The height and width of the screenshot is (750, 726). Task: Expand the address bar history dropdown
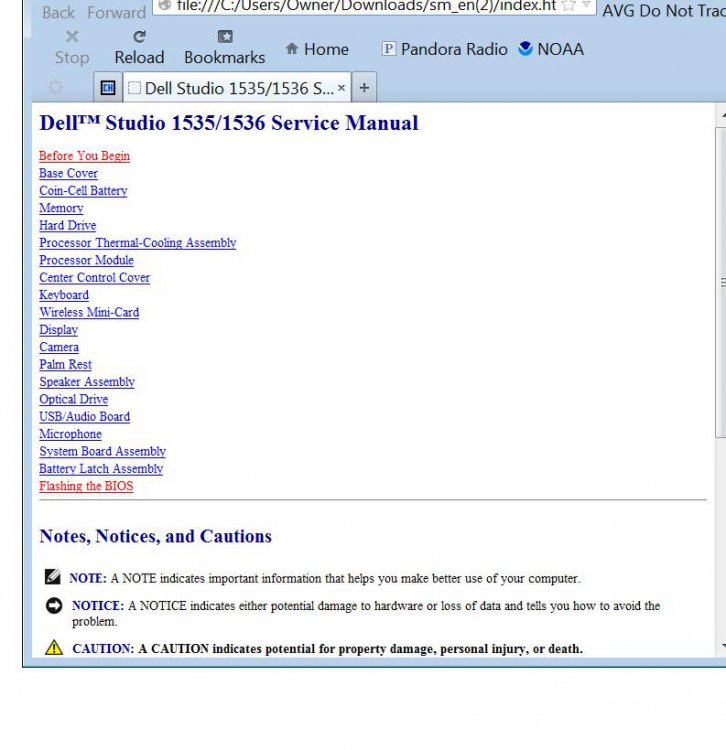(x=586, y=5)
